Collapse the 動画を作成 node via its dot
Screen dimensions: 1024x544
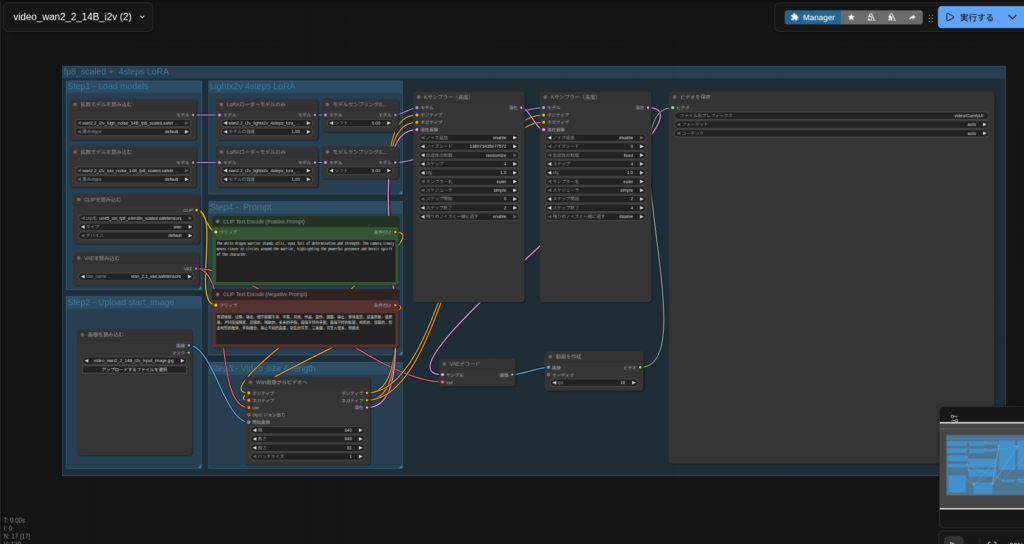click(x=551, y=356)
